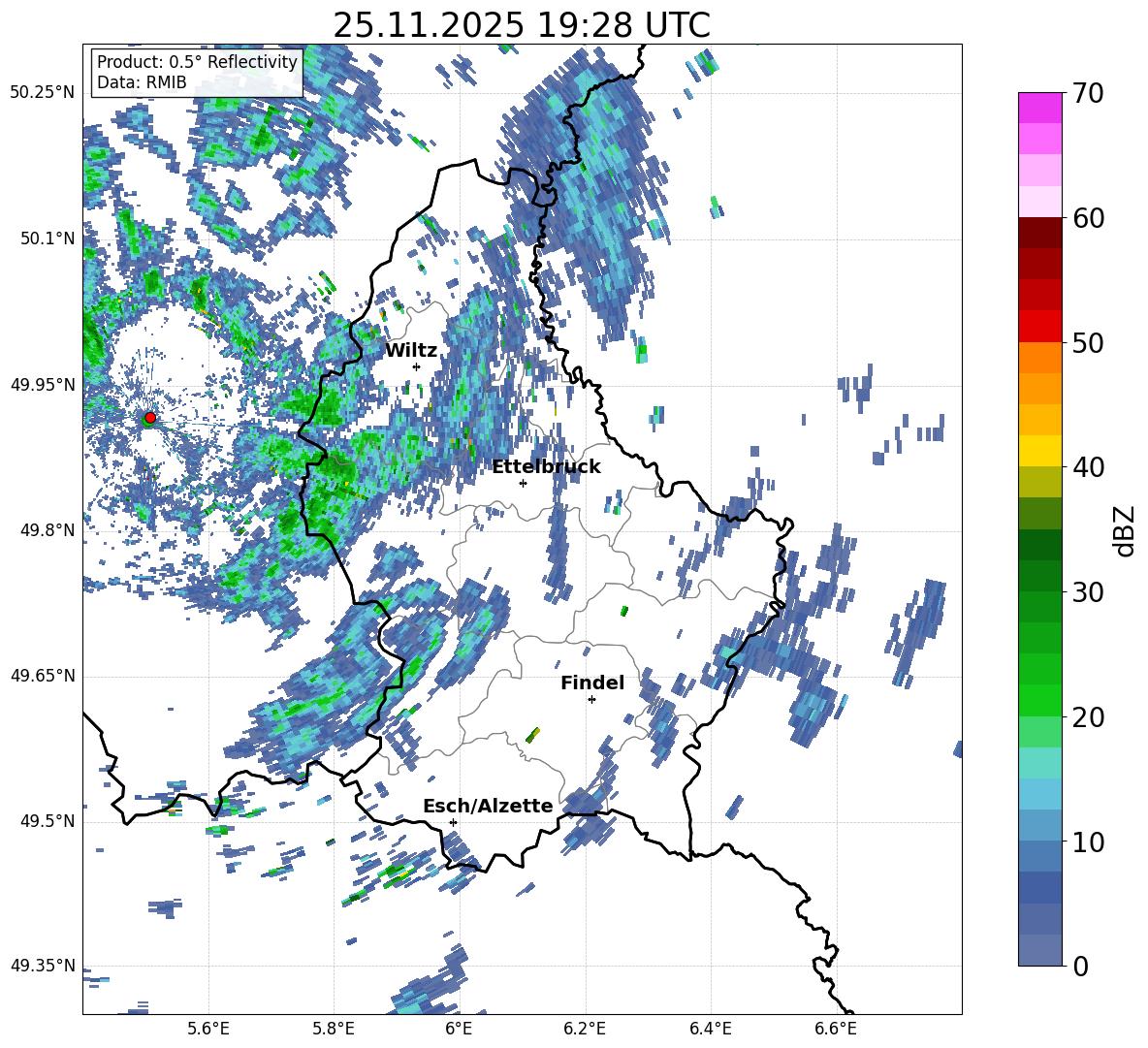Click the 70 tick on the colorbar
Viewport: 1148px width, 1048px height.
click(1087, 93)
